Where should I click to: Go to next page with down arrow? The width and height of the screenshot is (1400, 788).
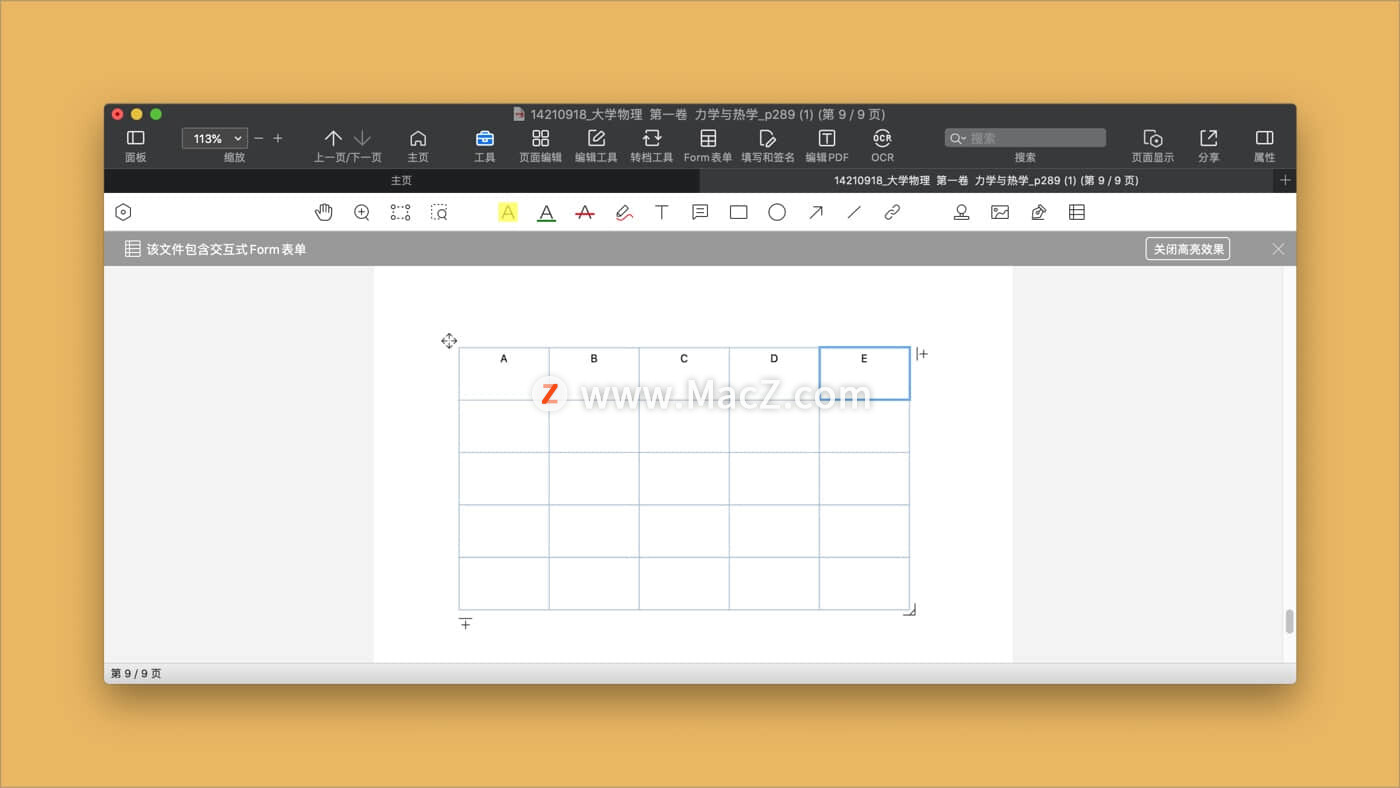coord(362,138)
